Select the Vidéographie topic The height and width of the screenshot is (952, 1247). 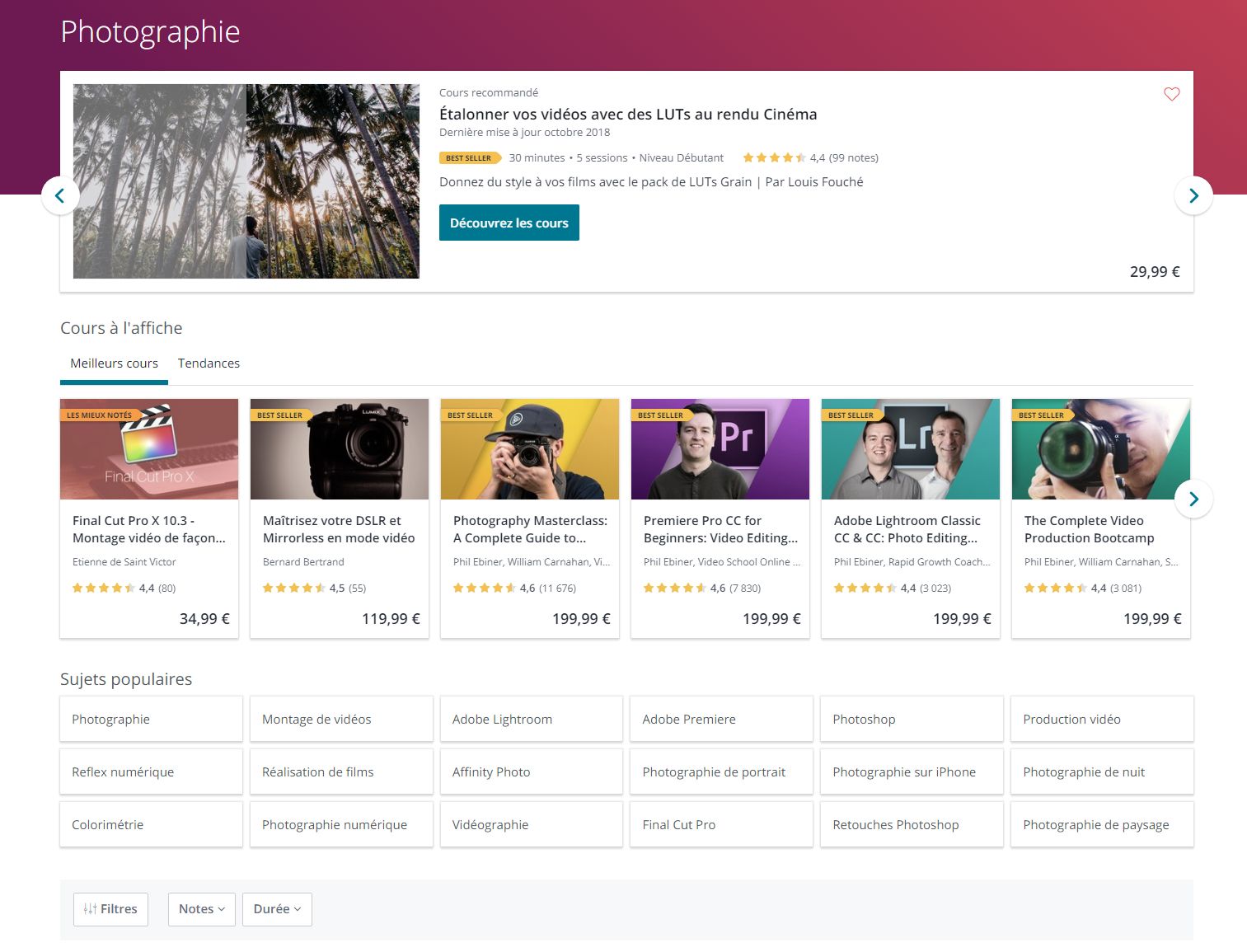pyautogui.click(x=532, y=824)
